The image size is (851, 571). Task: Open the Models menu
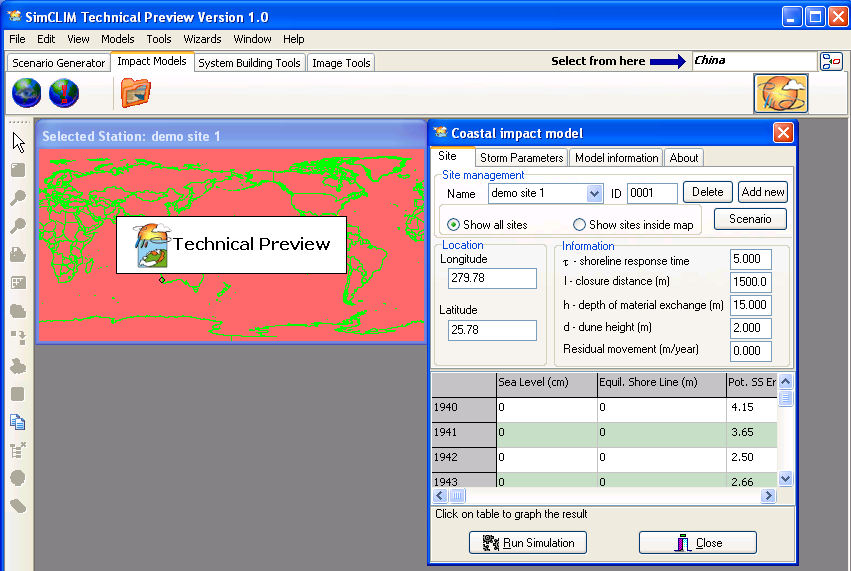(x=117, y=39)
